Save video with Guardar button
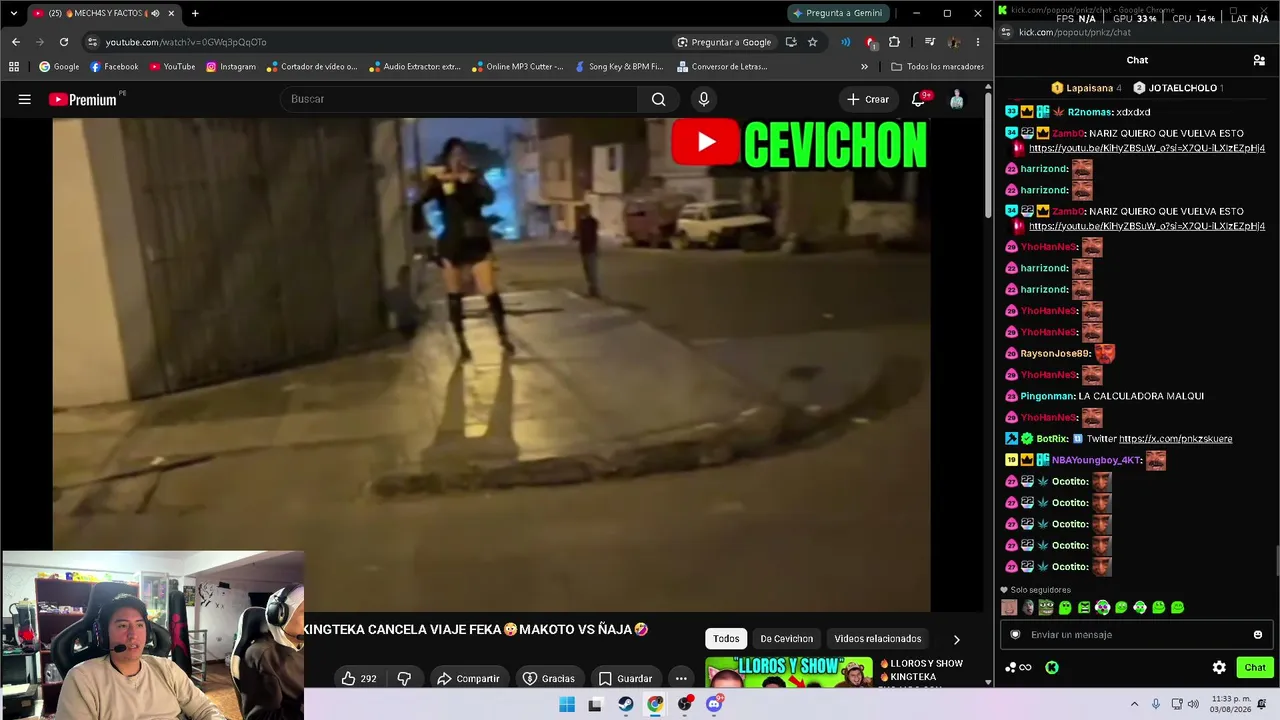This screenshot has height=720, width=1280. [x=625, y=678]
